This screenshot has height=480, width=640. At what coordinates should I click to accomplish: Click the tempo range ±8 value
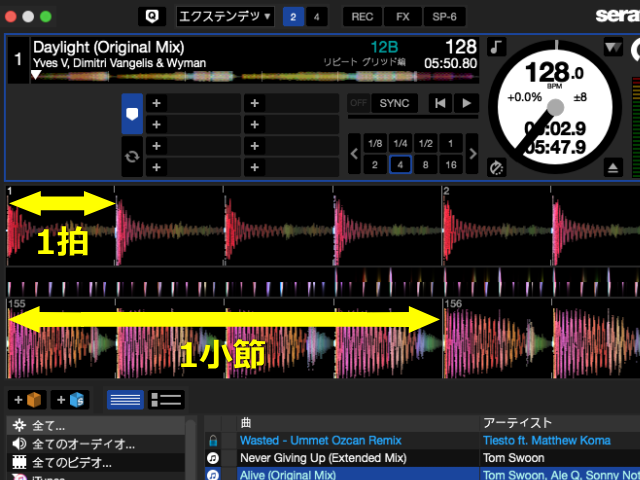pos(580,97)
